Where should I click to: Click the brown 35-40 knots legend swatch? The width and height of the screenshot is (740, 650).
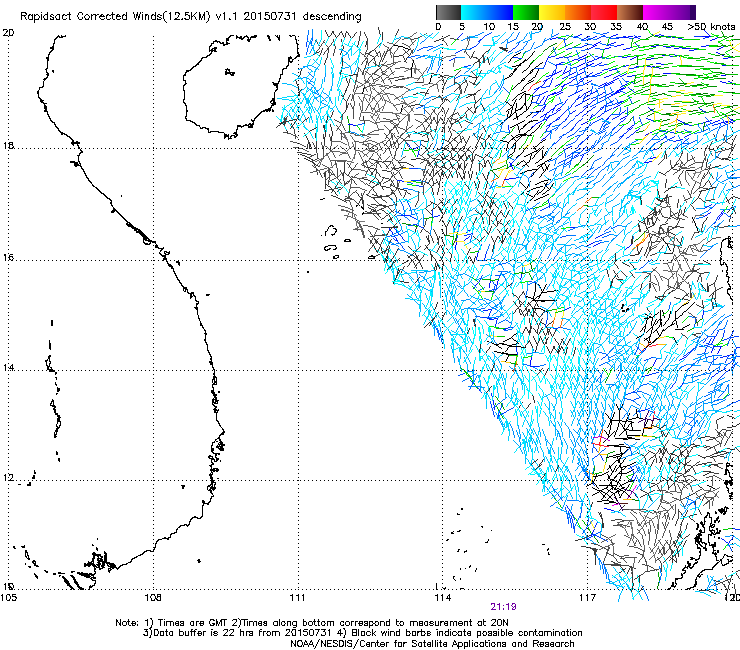(x=630, y=12)
